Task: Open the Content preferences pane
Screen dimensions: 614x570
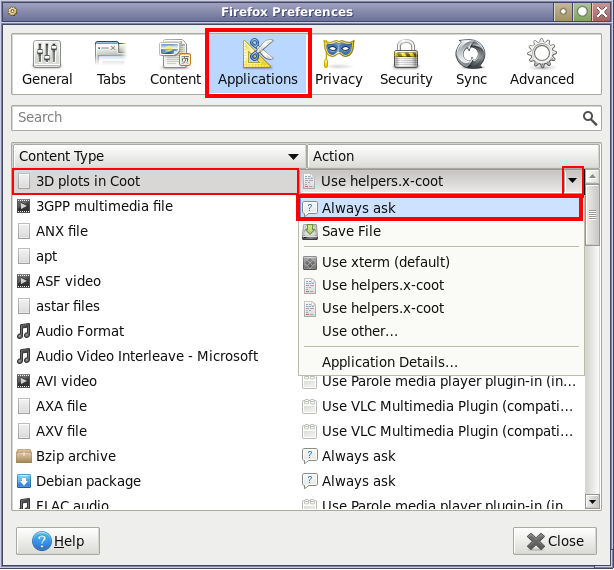Action: tap(175, 63)
